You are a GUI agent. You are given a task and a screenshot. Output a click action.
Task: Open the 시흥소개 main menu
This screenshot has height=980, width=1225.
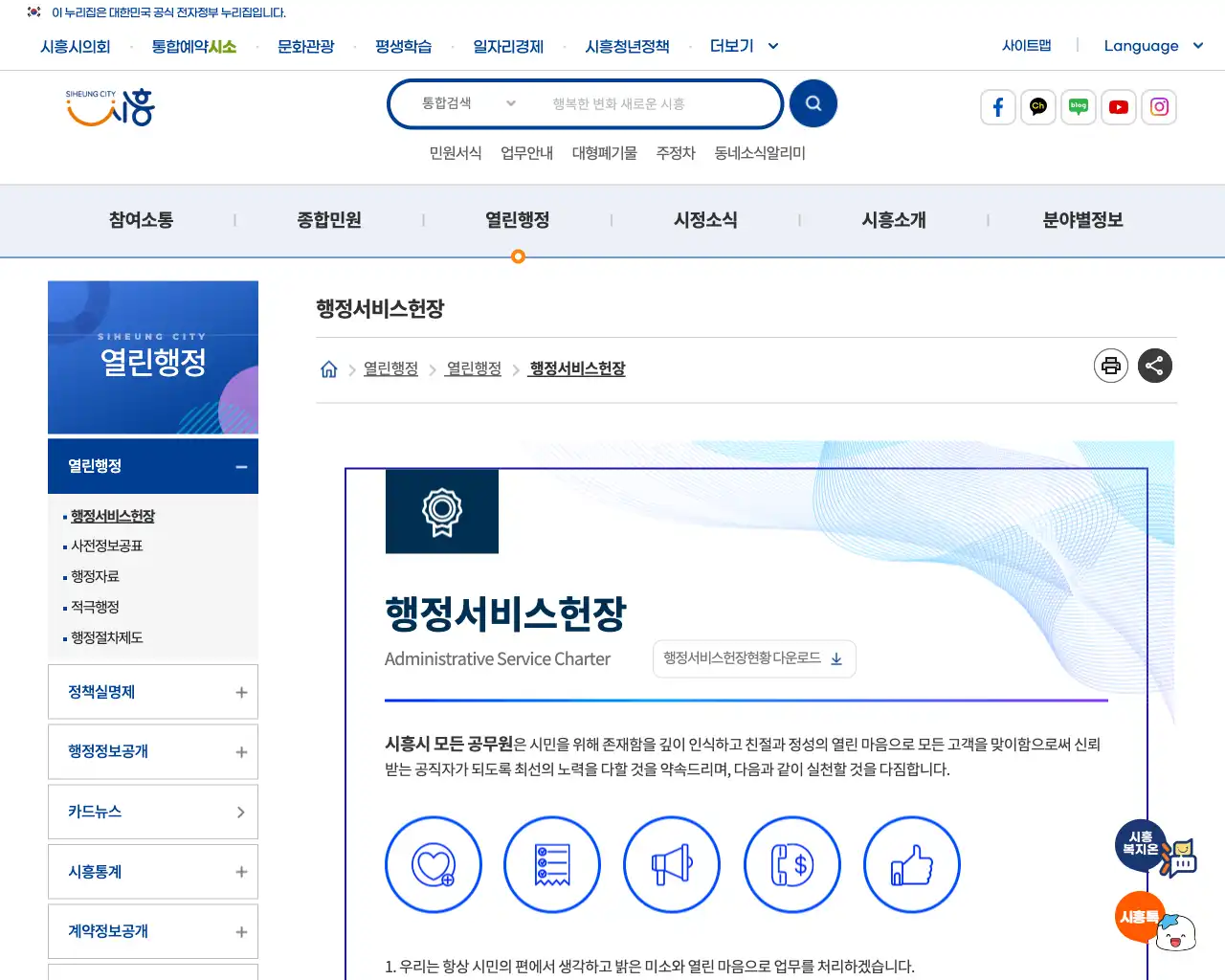tap(894, 220)
